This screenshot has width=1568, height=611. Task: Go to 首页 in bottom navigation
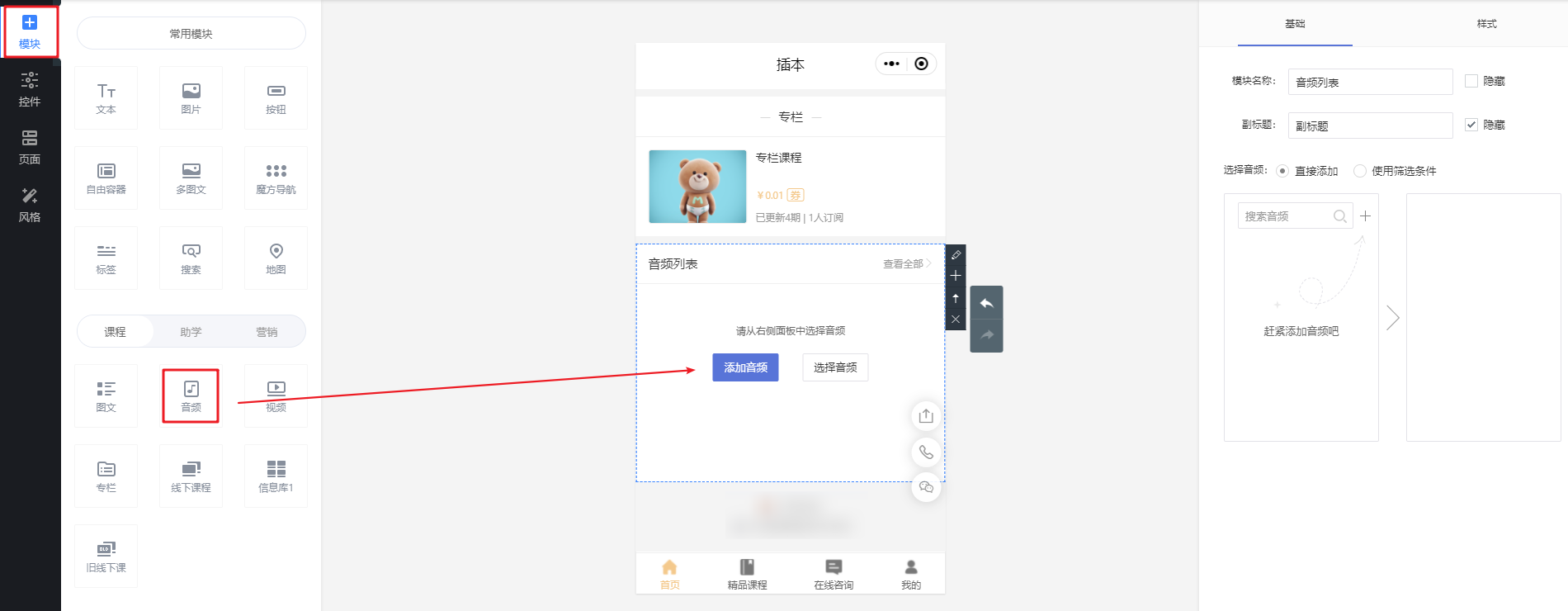(669, 575)
